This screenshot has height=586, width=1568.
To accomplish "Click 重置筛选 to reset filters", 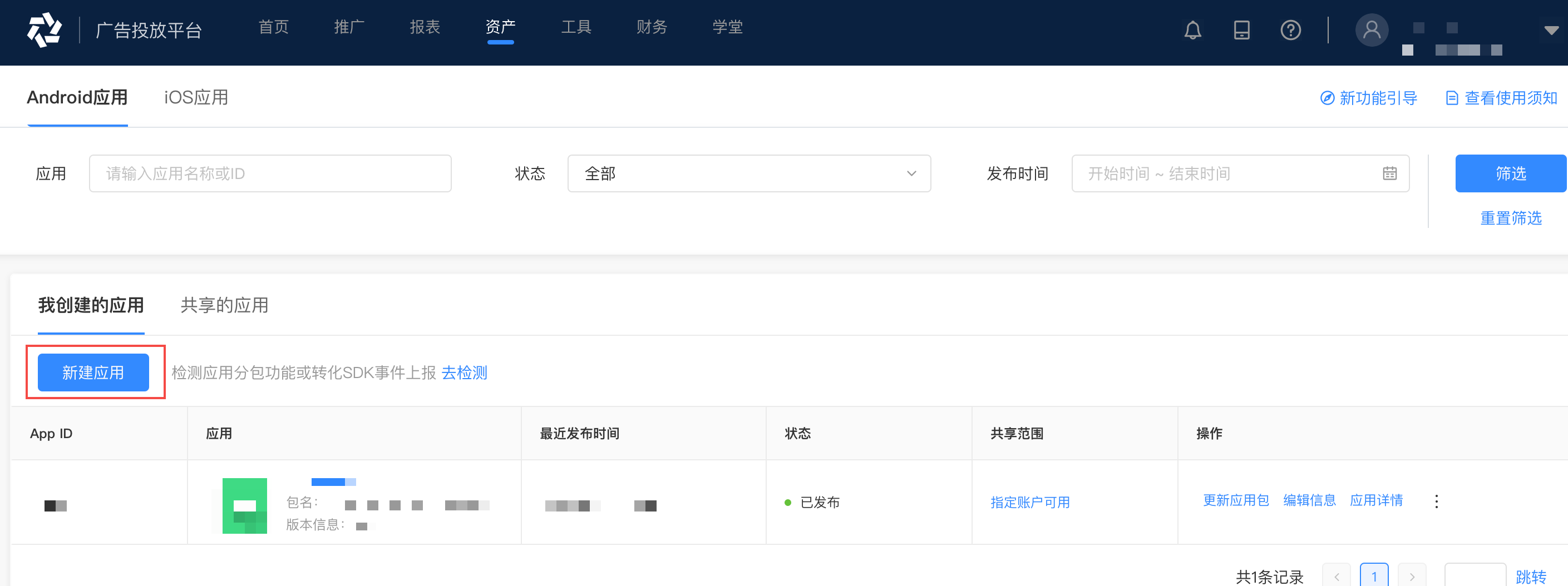I will (1510, 218).
